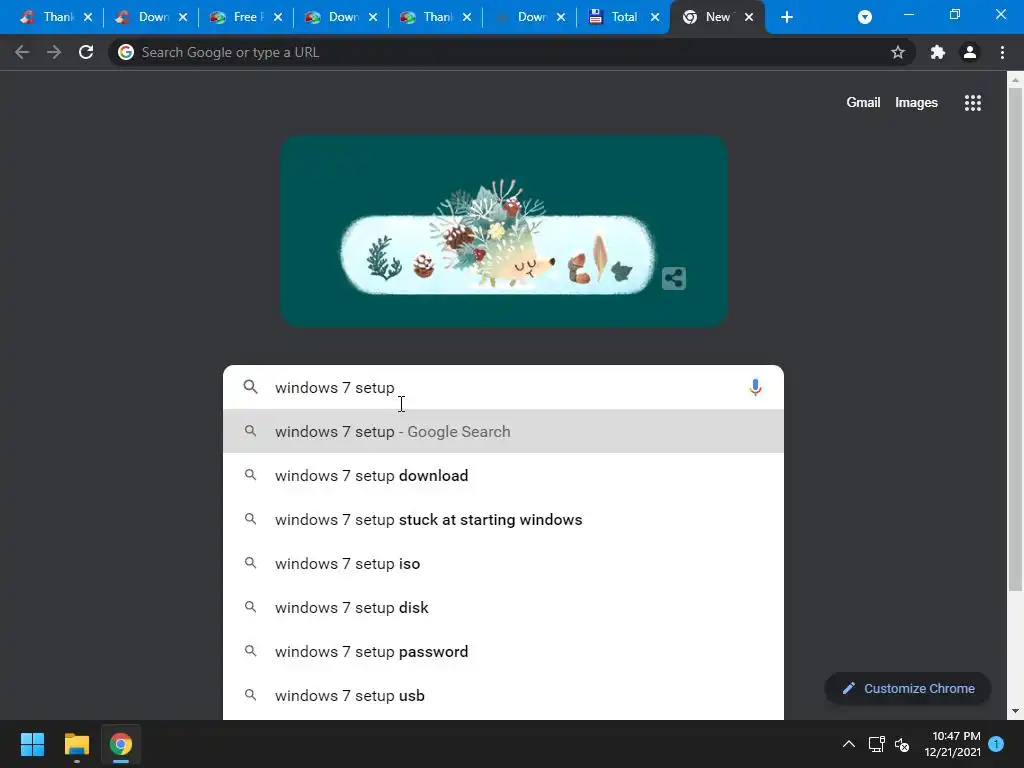Screen dimensions: 1024x768
Task: Start voice search with the microphone
Action: 755,387
